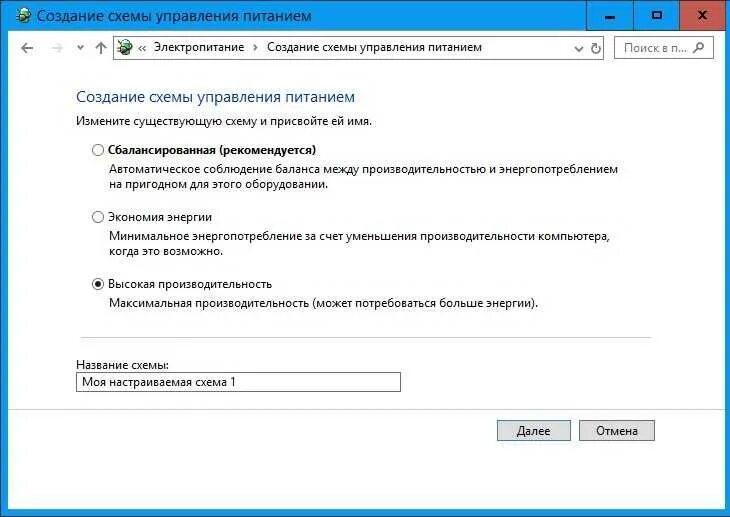Click the Далее button
The image size is (730, 517).
534,431
